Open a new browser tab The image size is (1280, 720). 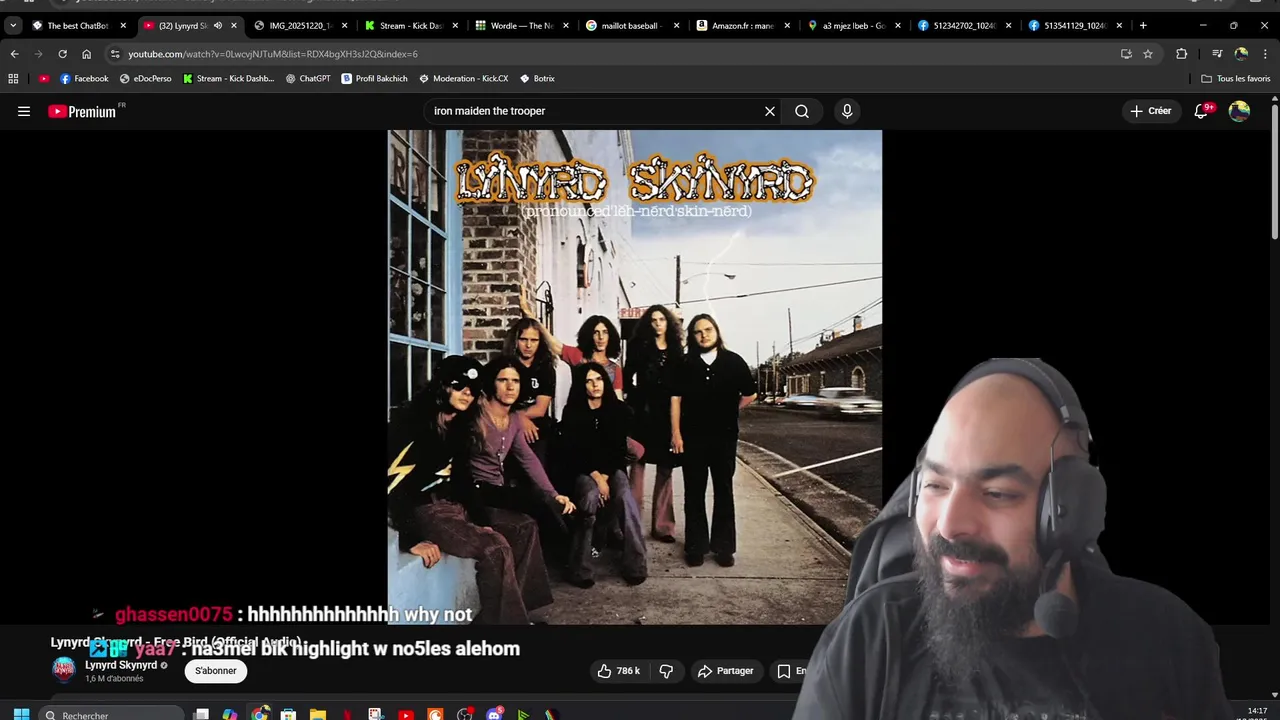coord(1143,25)
